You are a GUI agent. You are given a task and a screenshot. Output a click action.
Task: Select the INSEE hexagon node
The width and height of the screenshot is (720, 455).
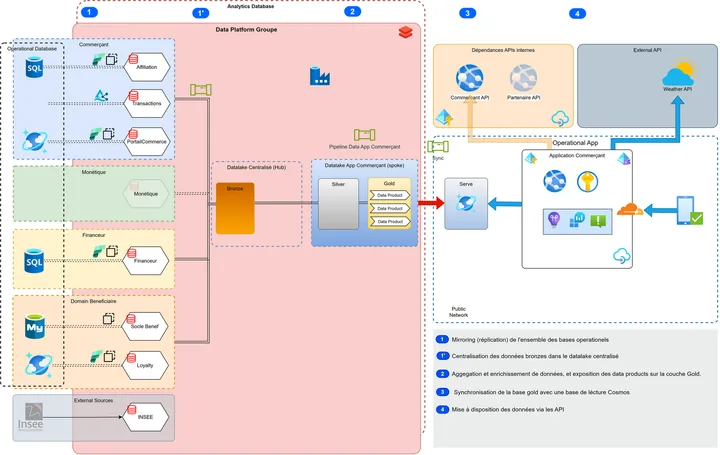tap(146, 417)
